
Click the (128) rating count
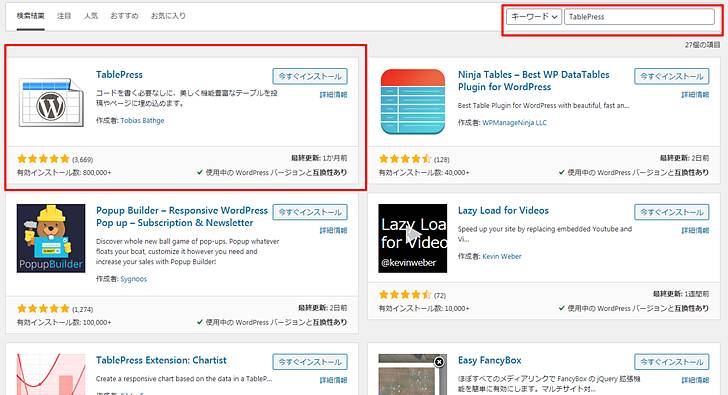coord(442,159)
